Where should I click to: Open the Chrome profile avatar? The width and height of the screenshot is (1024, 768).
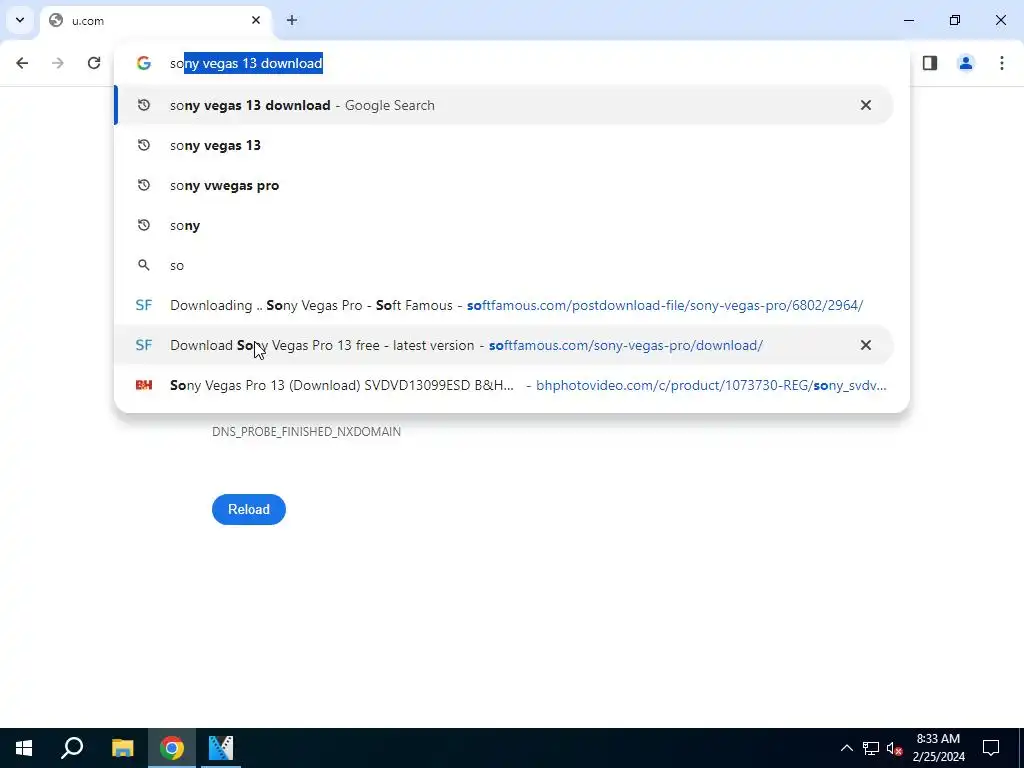[x=966, y=63]
